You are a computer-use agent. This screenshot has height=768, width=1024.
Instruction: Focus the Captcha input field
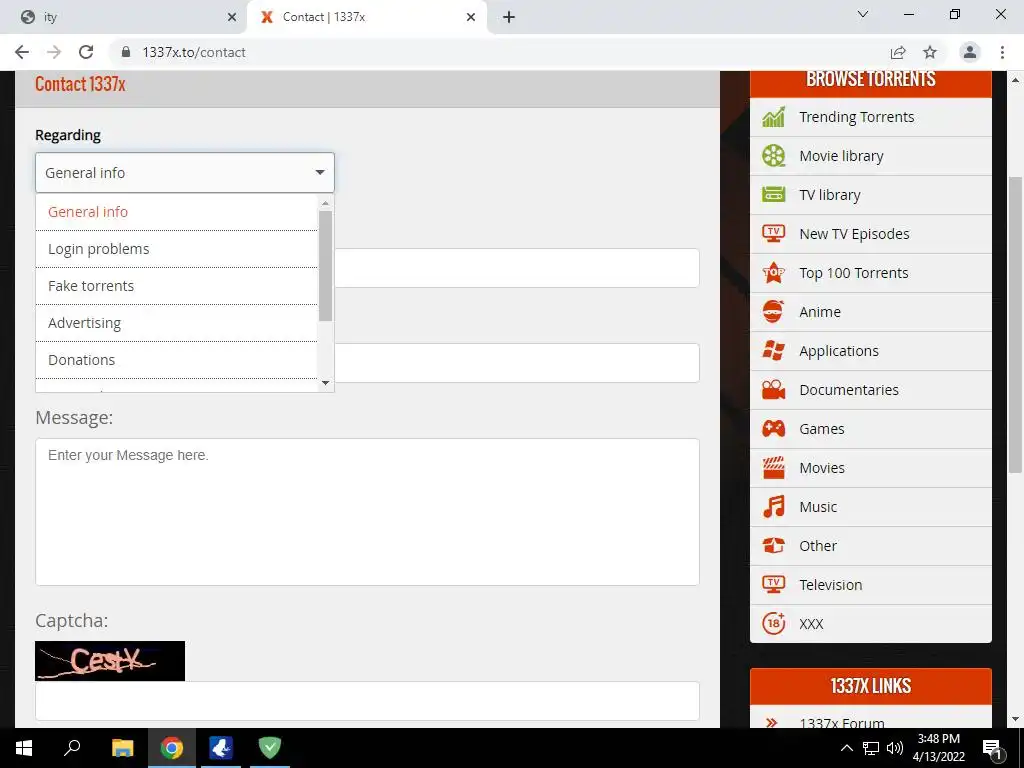coord(367,701)
